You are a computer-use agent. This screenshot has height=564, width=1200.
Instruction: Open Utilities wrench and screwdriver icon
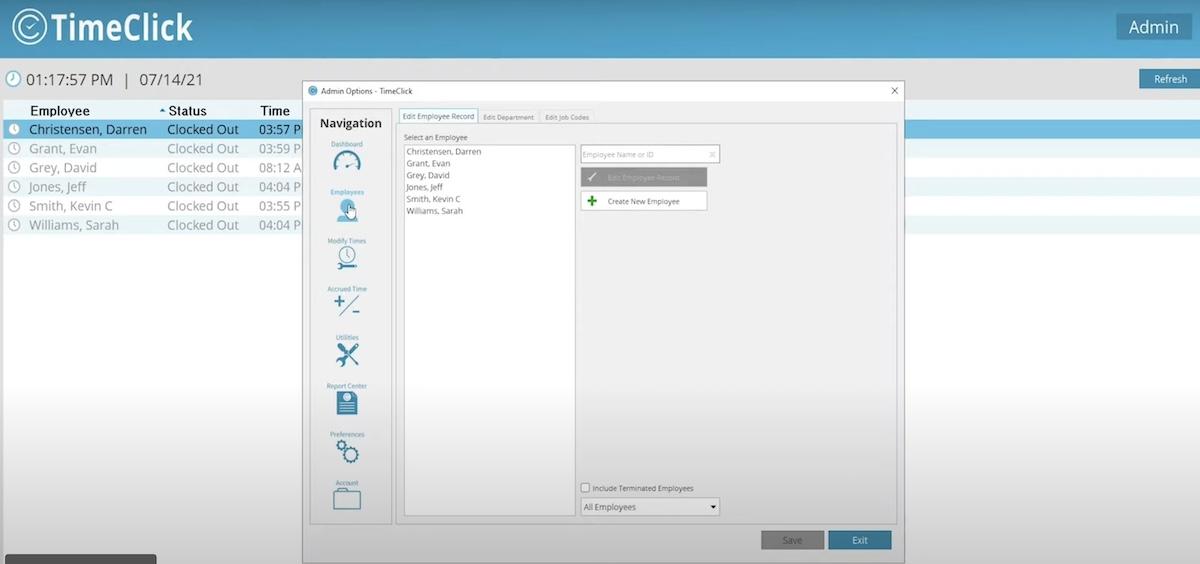click(x=346, y=354)
